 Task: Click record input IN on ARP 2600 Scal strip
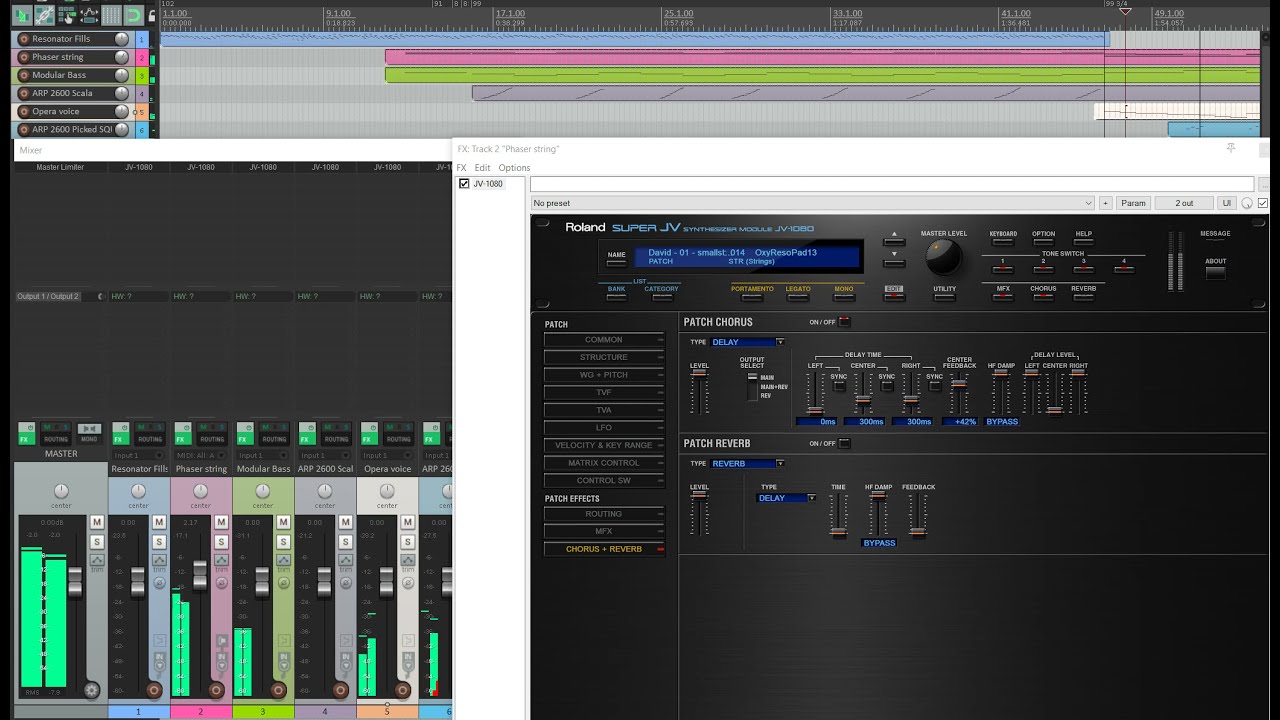[x=345, y=658]
